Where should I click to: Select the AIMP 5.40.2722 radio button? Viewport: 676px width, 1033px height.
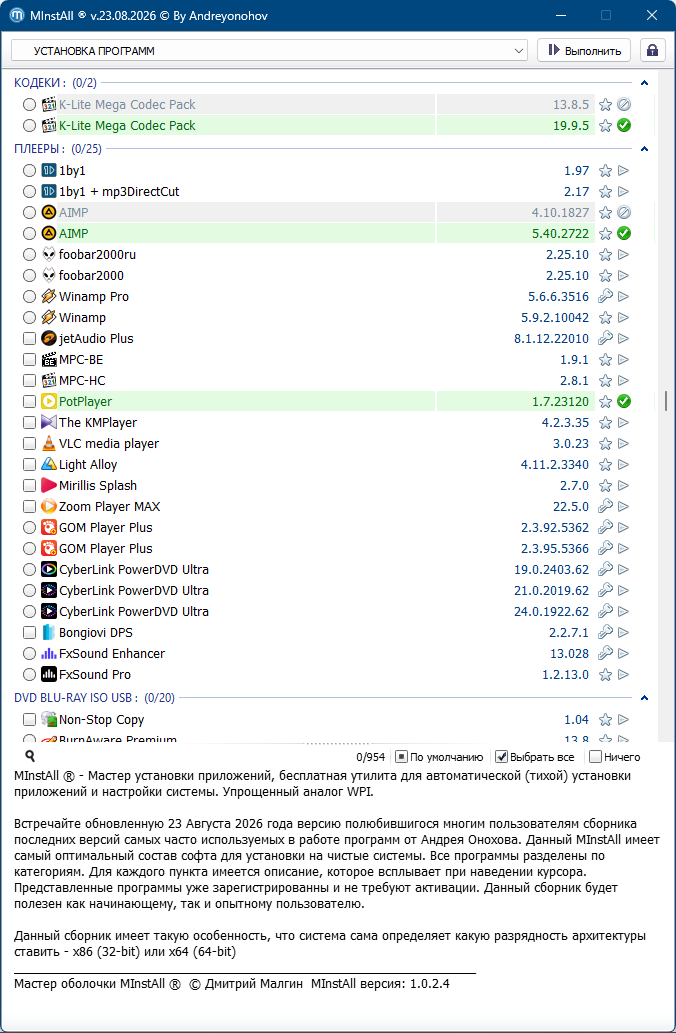point(29,233)
